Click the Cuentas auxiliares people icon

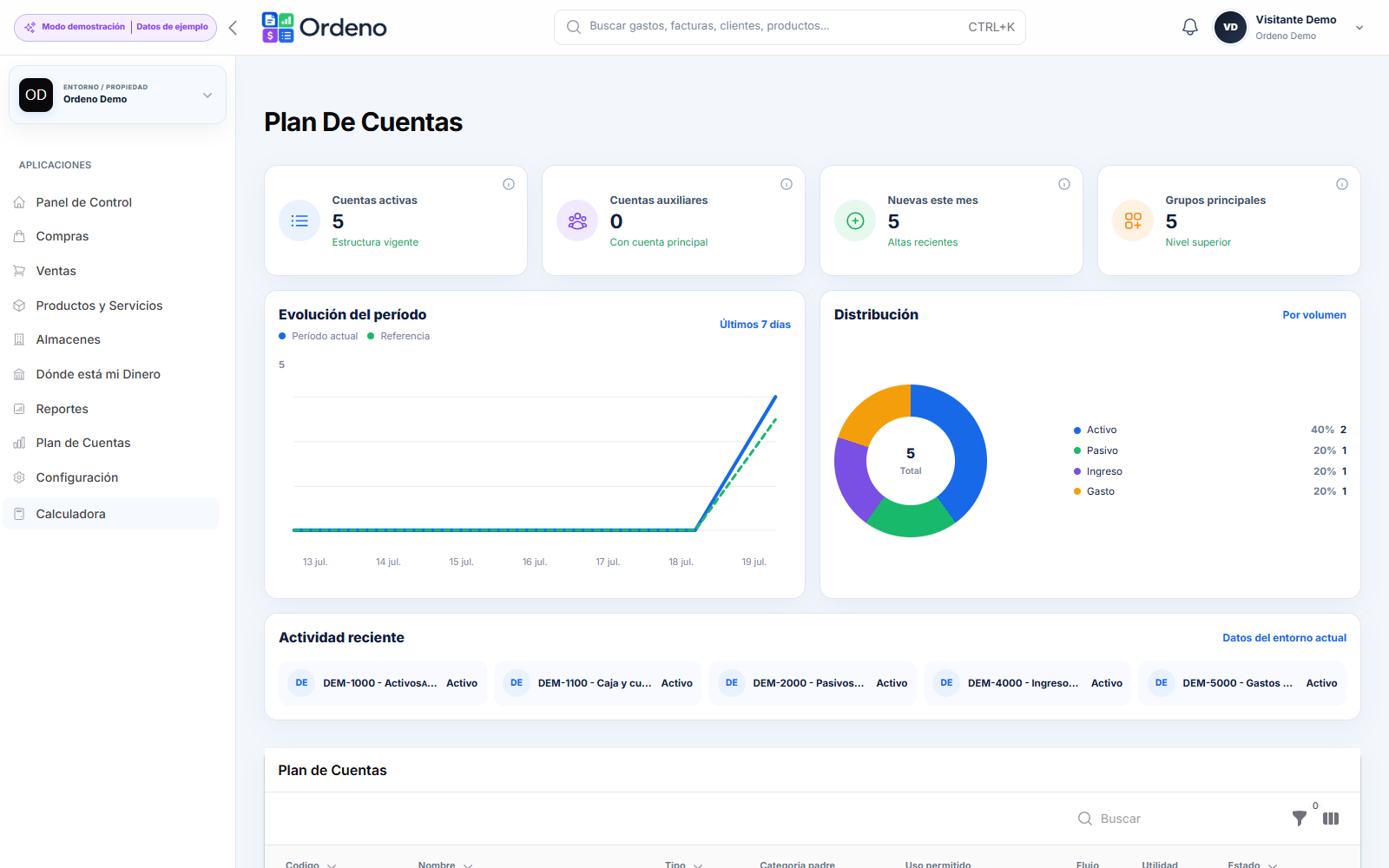pos(577,220)
